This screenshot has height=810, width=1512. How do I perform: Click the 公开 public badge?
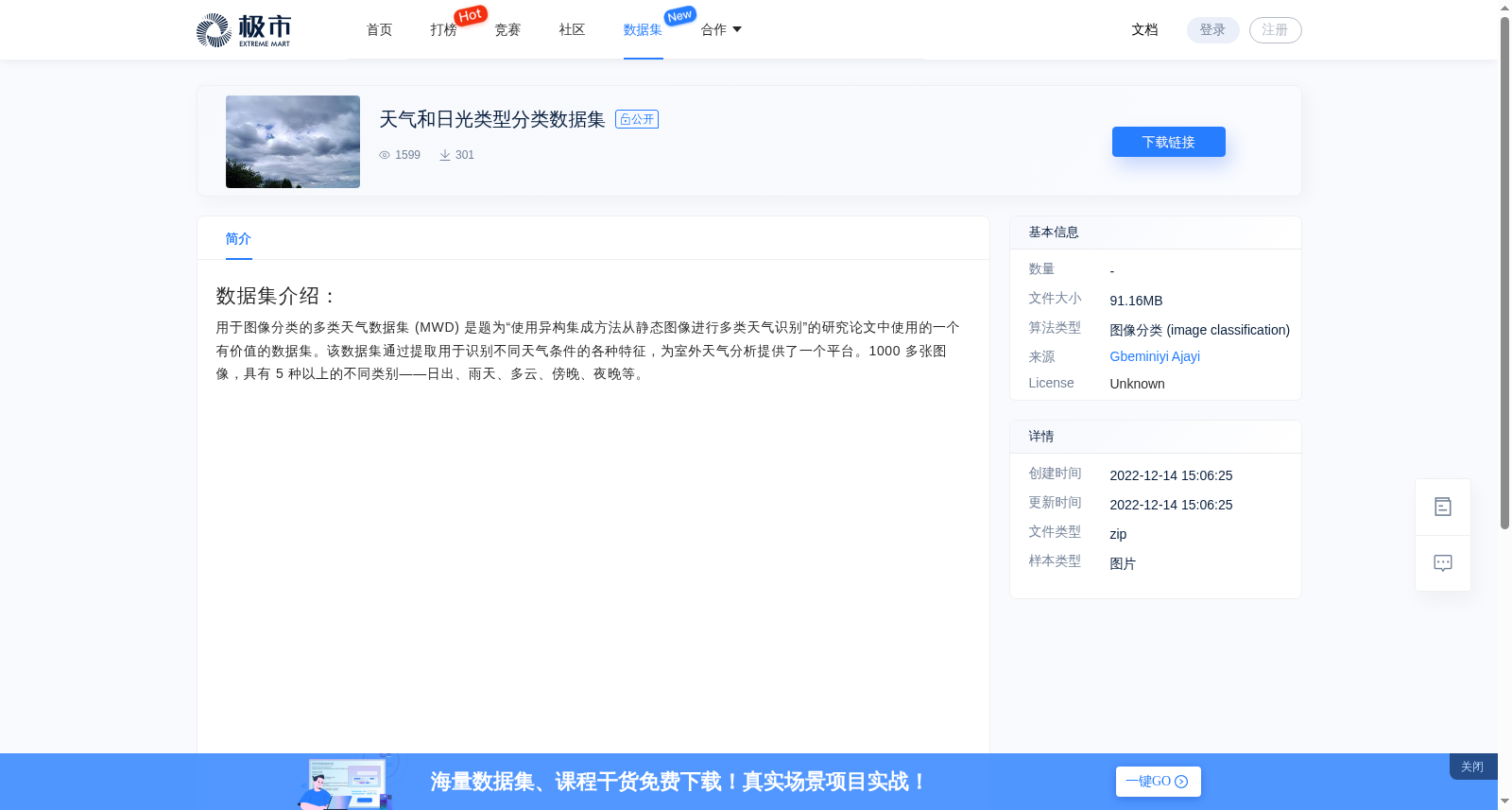pos(637,119)
